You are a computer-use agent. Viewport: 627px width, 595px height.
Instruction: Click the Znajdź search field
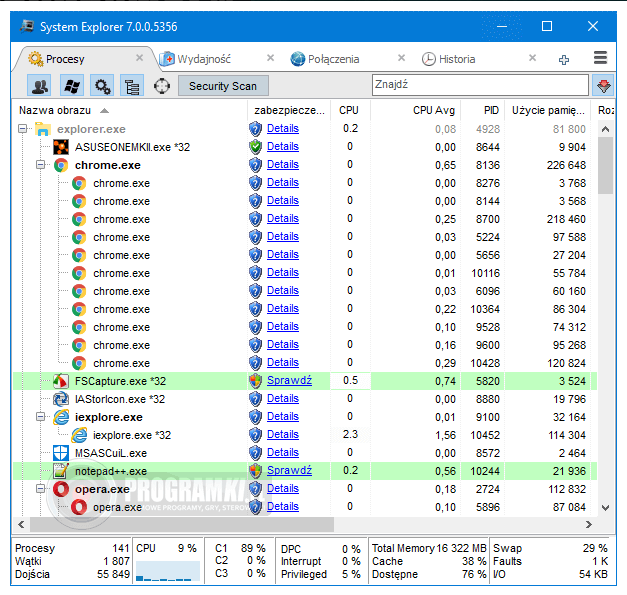480,85
